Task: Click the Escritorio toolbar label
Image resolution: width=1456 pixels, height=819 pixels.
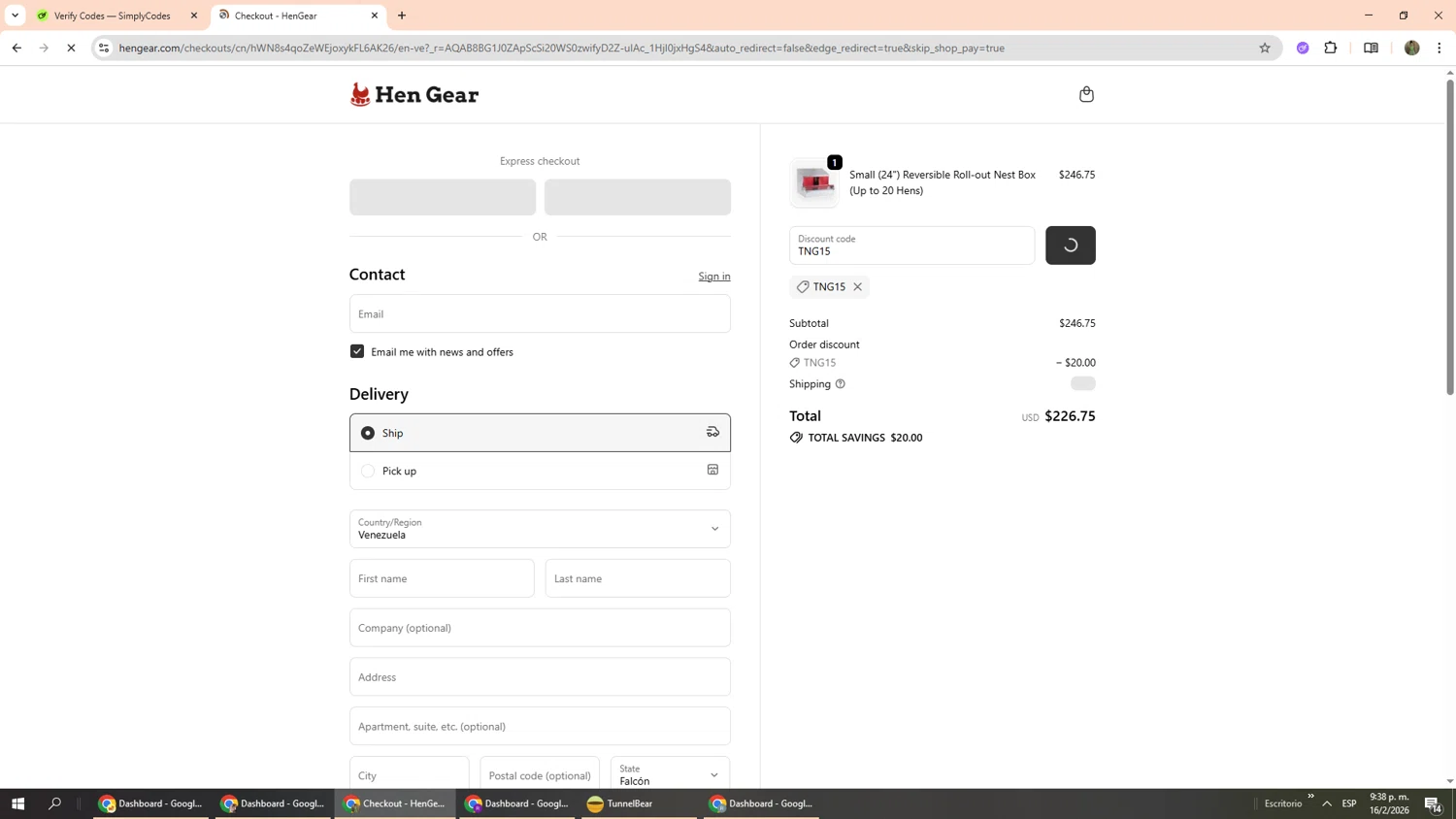Action: (1283, 803)
